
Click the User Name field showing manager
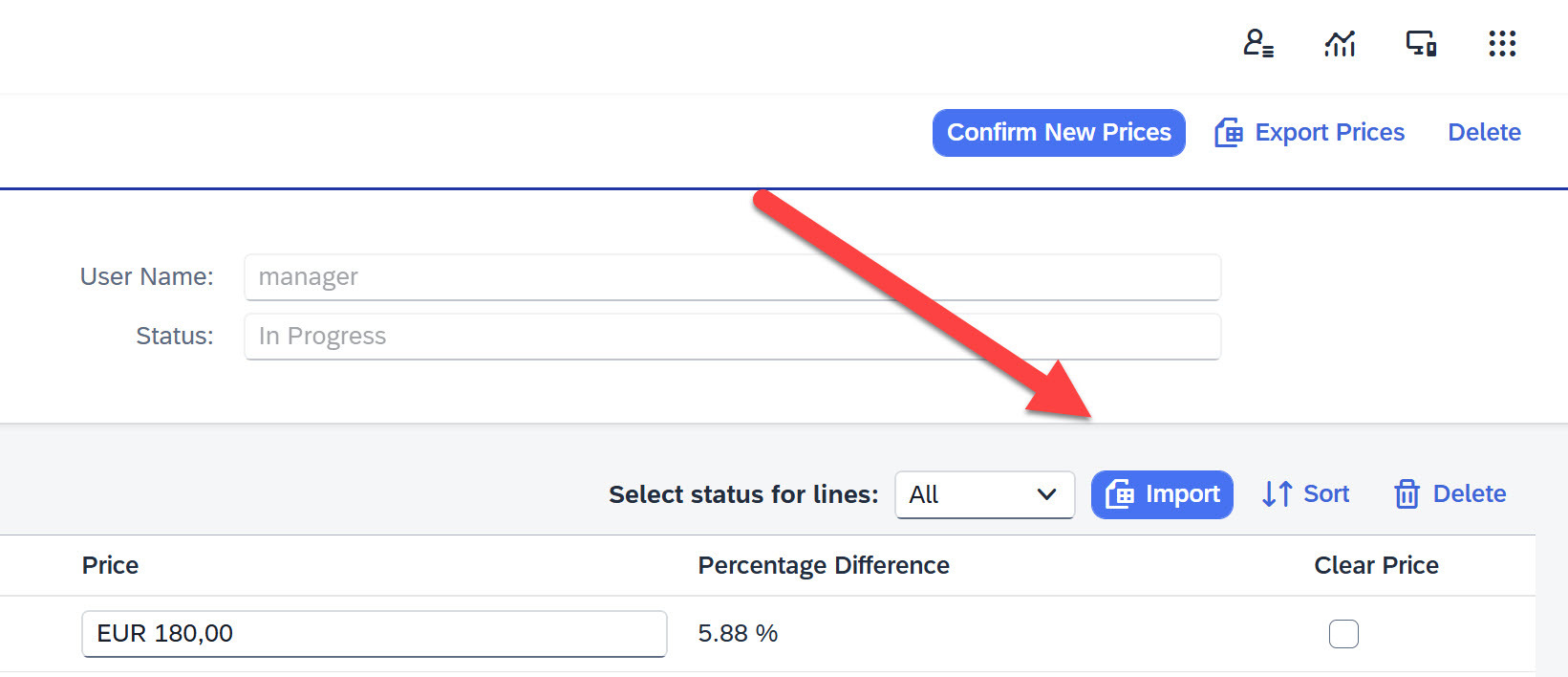tap(732, 277)
